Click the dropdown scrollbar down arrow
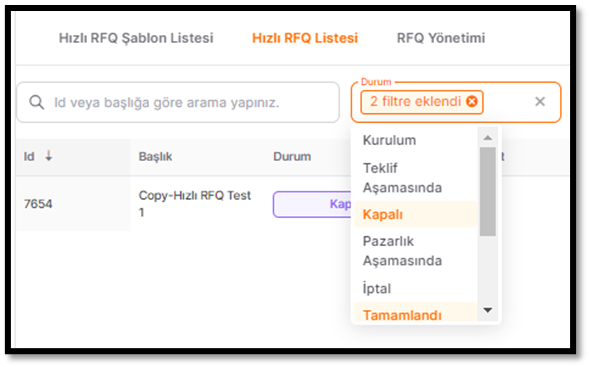The image size is (589, 367). pyautogui.click(x=488, y=310)
